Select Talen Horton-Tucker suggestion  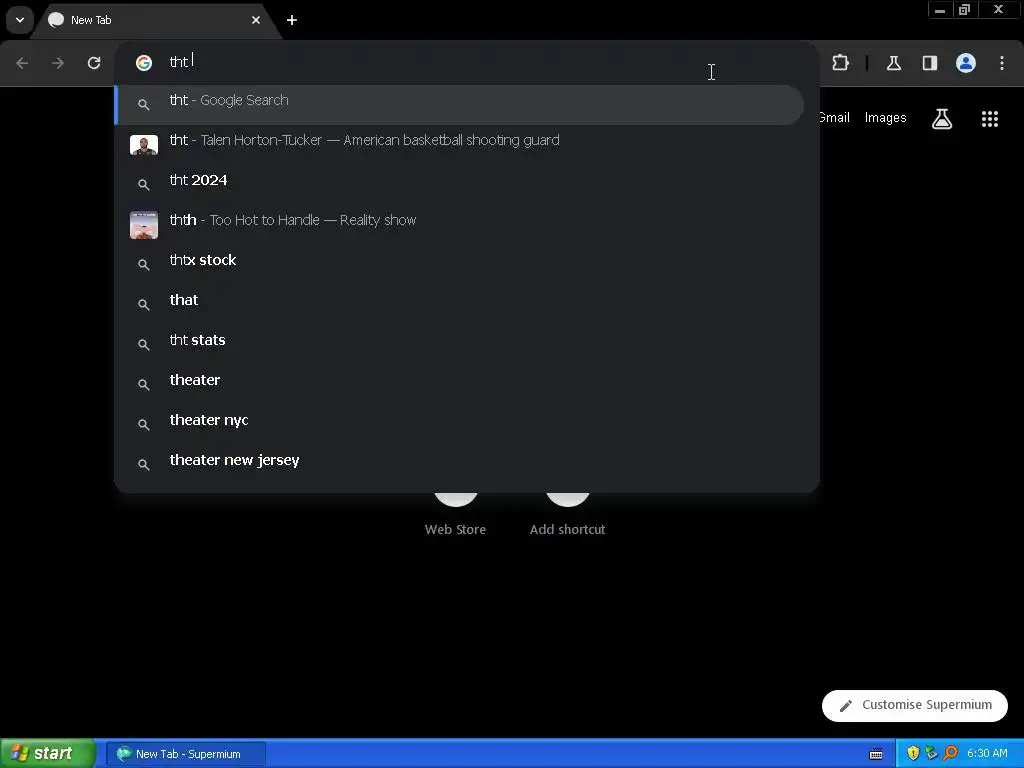pos(459,144)
